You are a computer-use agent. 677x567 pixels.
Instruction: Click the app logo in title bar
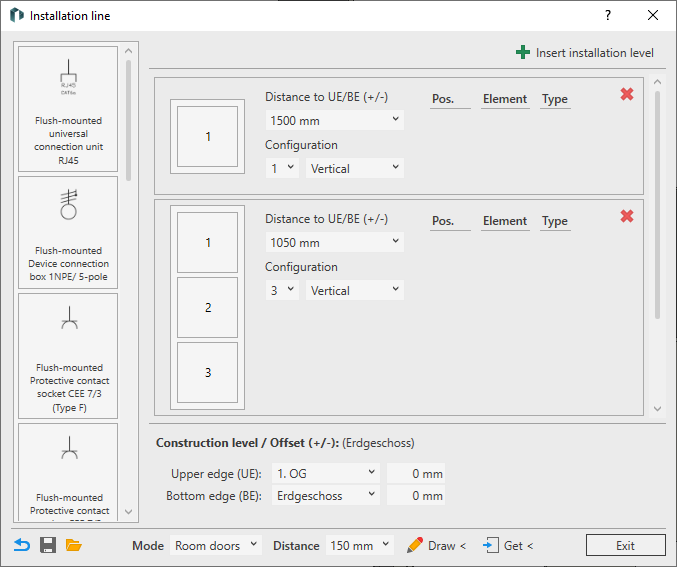[x=17, y=16]
